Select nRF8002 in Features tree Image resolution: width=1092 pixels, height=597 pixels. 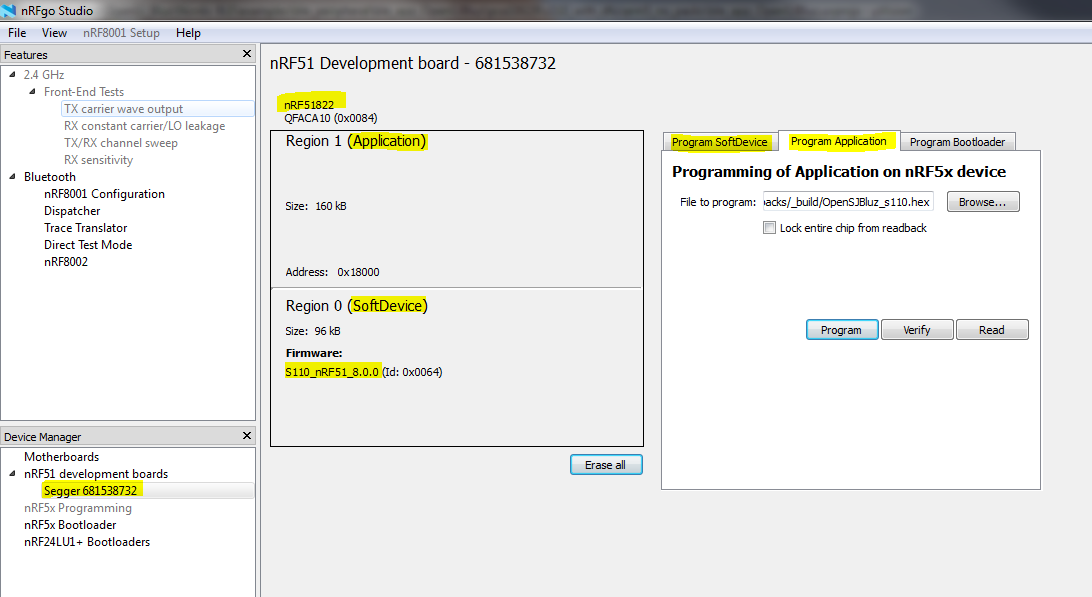click(66, 262)
